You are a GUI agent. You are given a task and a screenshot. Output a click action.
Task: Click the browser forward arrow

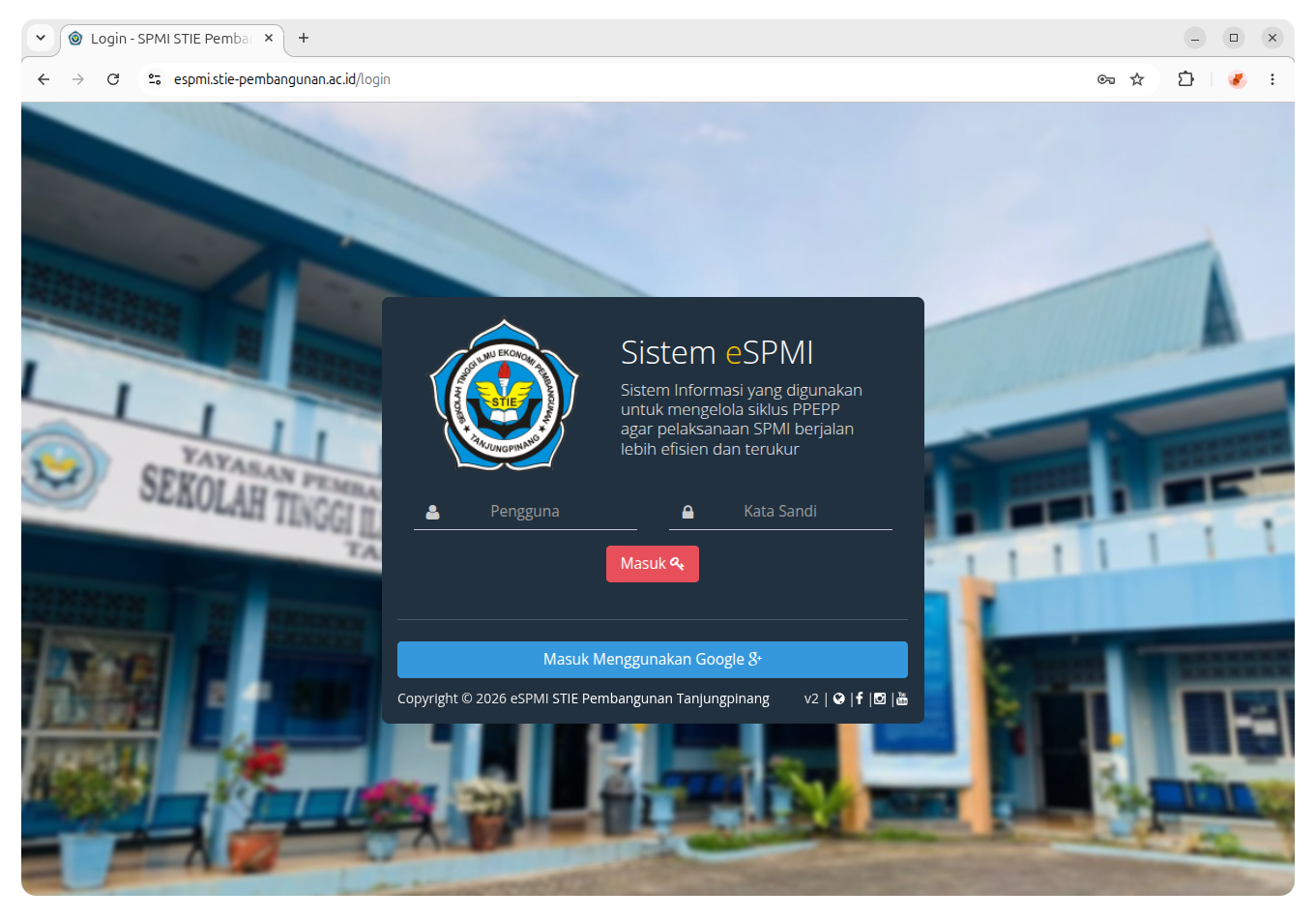tap(78, 79)
